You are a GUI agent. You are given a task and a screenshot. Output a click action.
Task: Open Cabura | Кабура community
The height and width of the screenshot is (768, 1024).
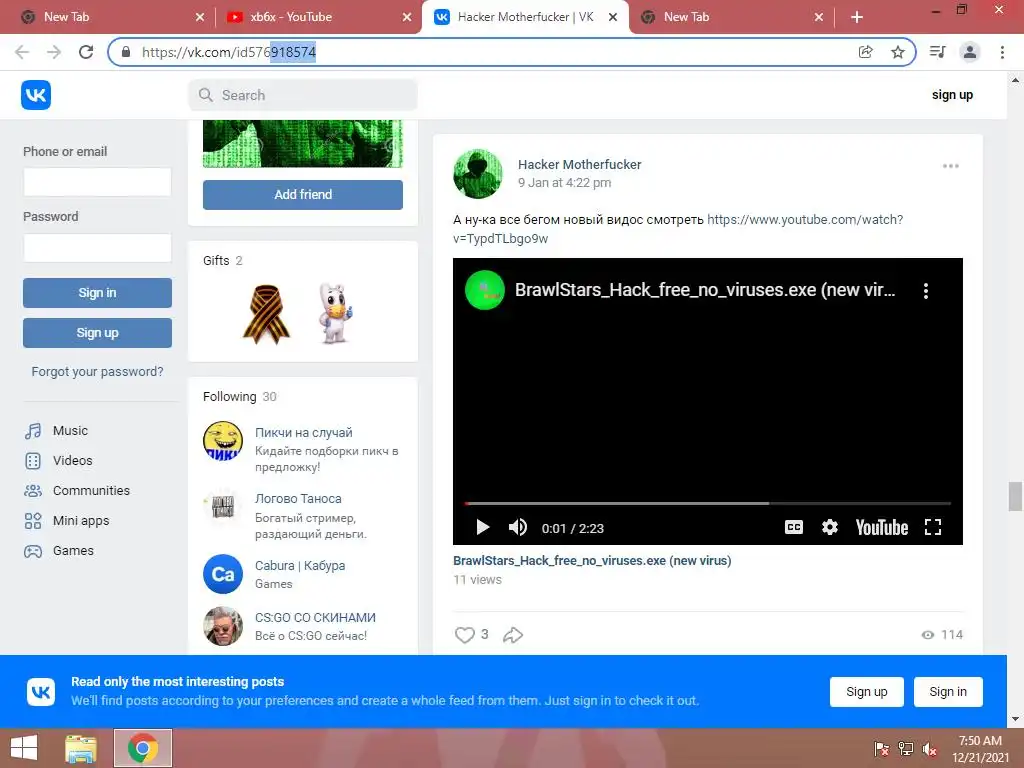pos(300,566)
